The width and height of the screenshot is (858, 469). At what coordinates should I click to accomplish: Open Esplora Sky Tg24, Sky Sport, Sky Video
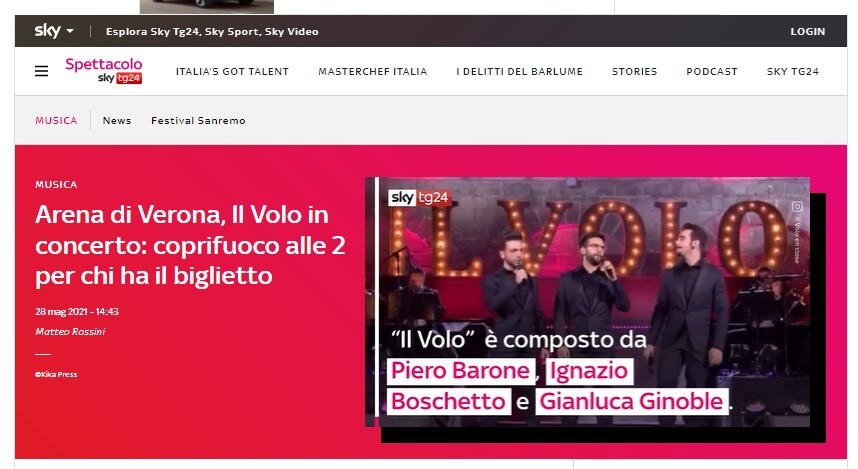(x=212, y=32)
